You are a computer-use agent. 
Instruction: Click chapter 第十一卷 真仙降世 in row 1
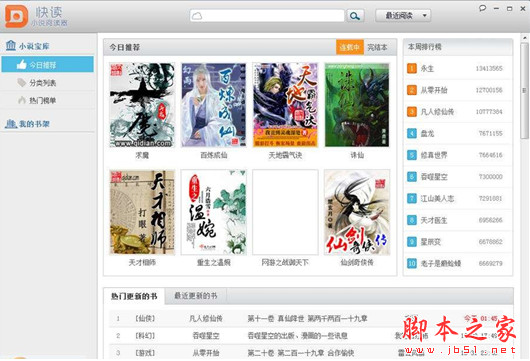tap(308, 318)
